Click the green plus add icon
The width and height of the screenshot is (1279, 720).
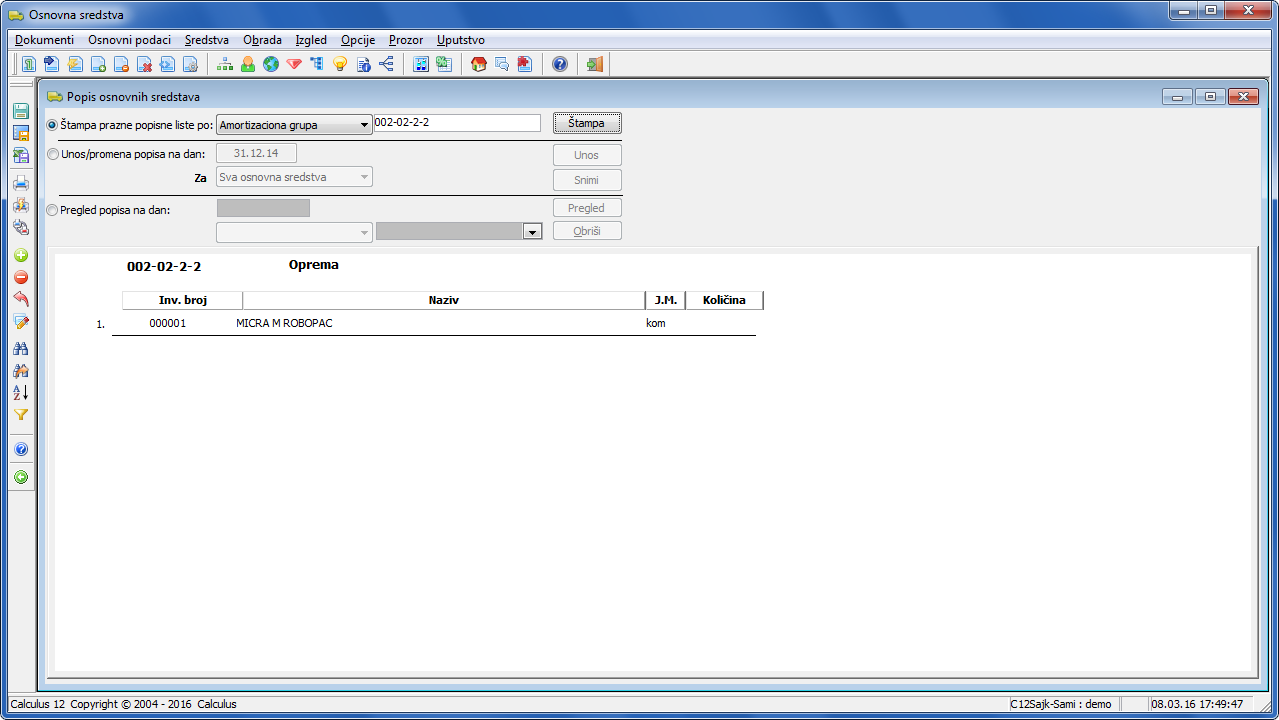coord(21,255)
